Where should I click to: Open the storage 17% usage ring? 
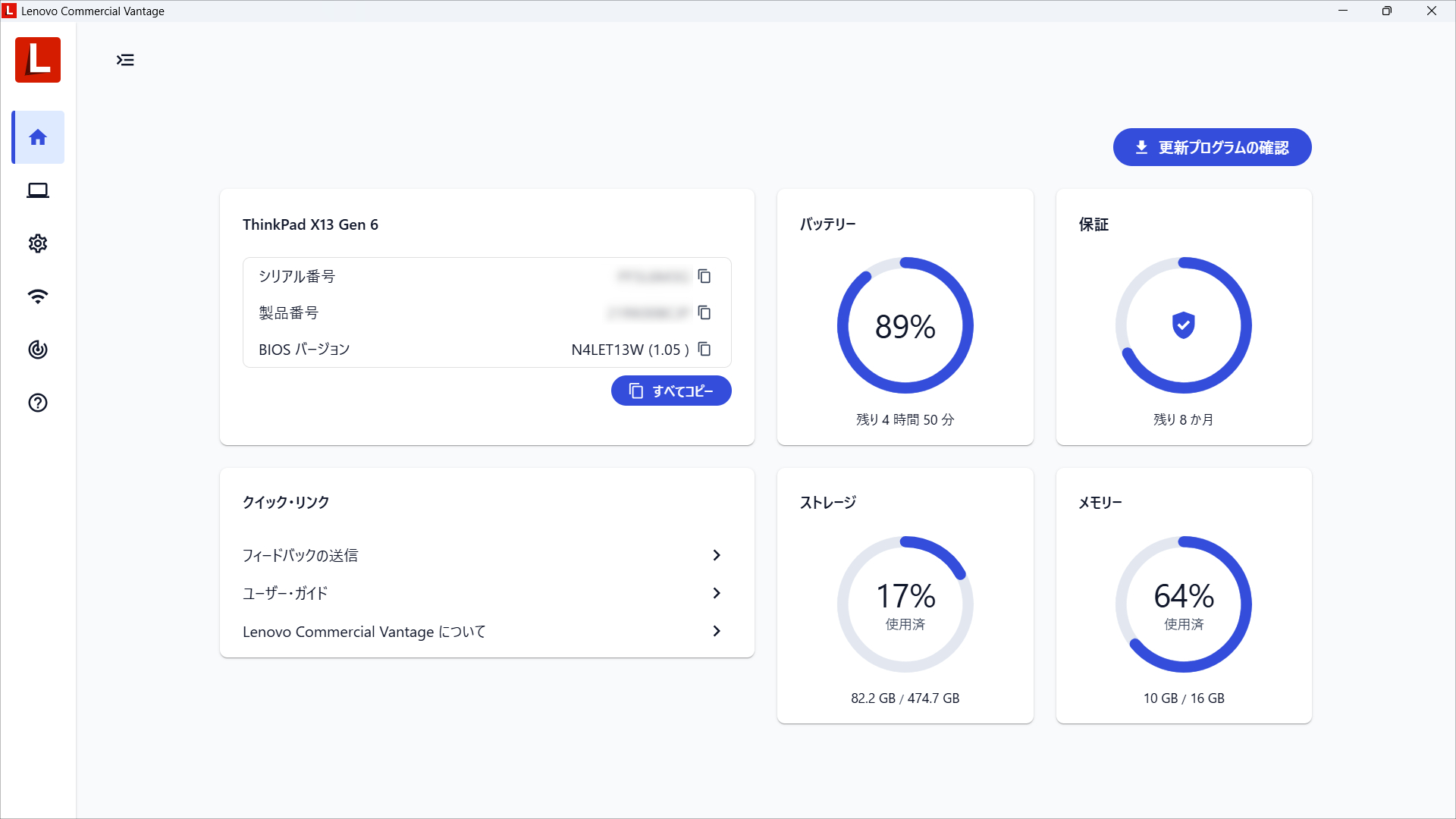[x=905, y=604]
